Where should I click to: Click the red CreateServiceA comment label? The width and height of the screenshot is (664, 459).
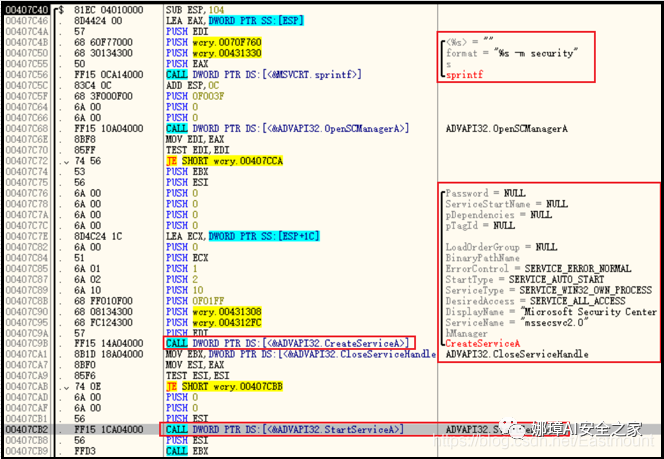click(x=483, y=343)
